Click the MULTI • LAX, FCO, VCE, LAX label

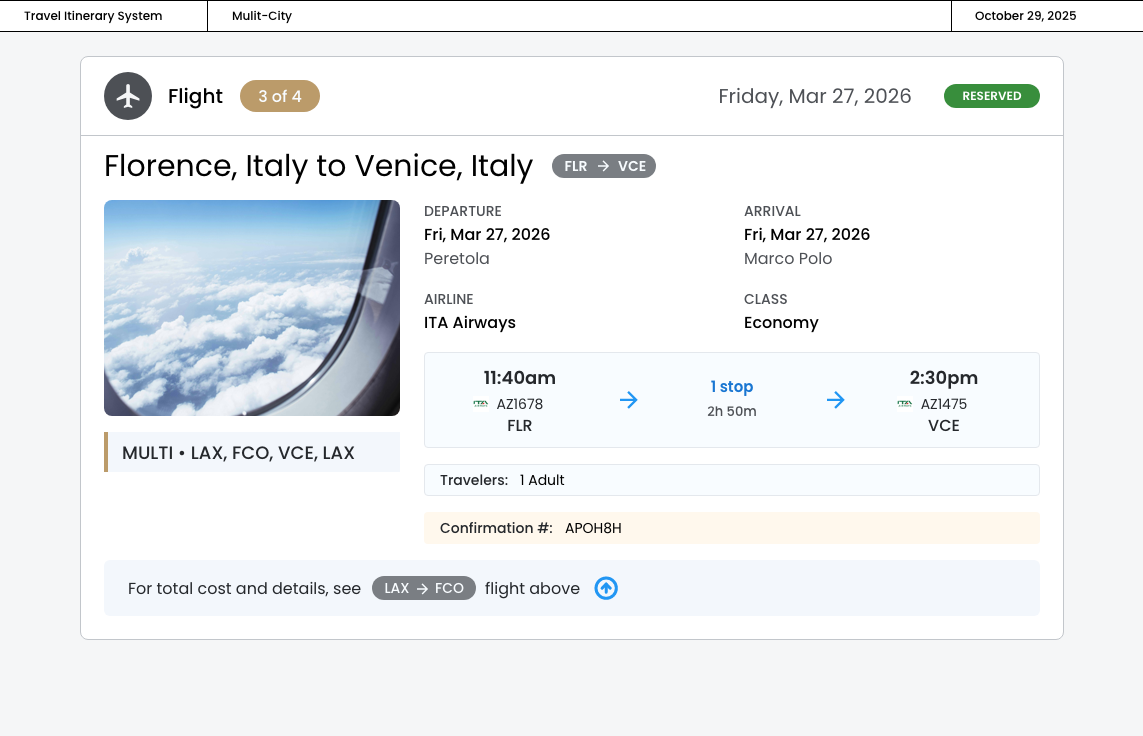point(238,452)
